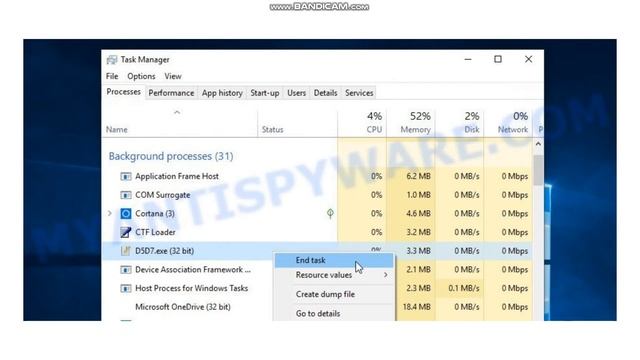Switch to the Details tab
Viewport: 640px width, 360px height.
click(x=325, y=93)
